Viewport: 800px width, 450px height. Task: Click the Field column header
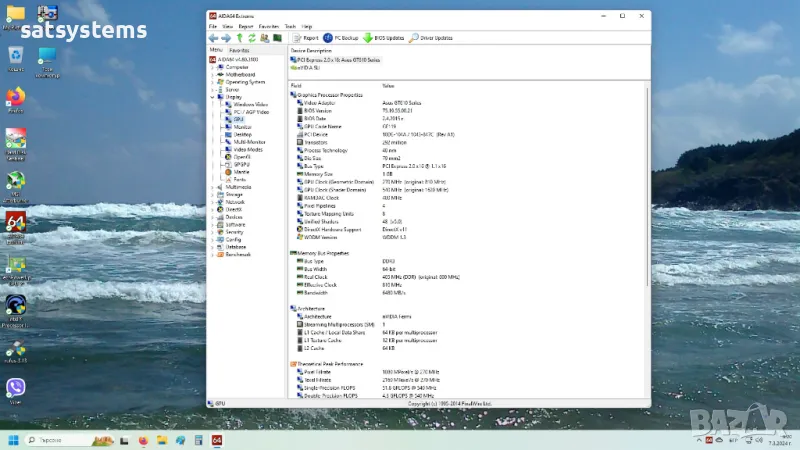297,86
